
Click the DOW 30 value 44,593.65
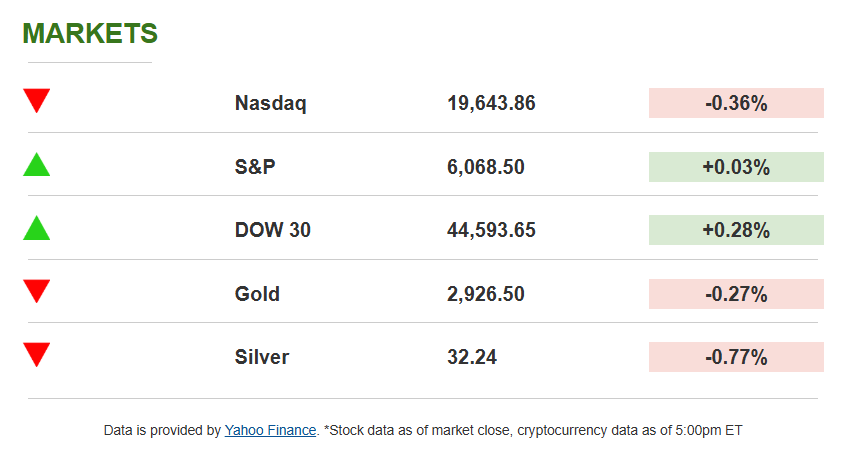[x=491, y=230]
